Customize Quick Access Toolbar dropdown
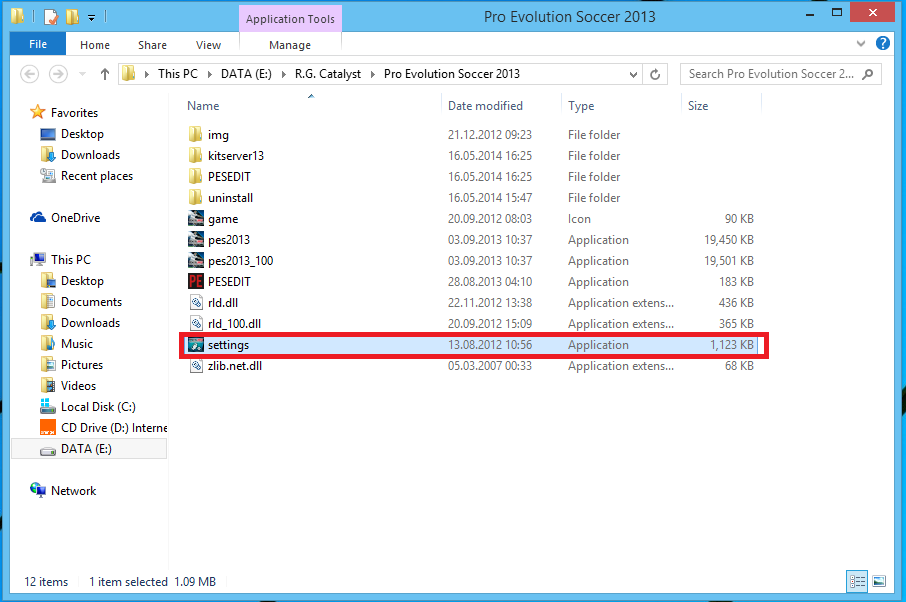The image size is (906, 602). tap(91, 18)
